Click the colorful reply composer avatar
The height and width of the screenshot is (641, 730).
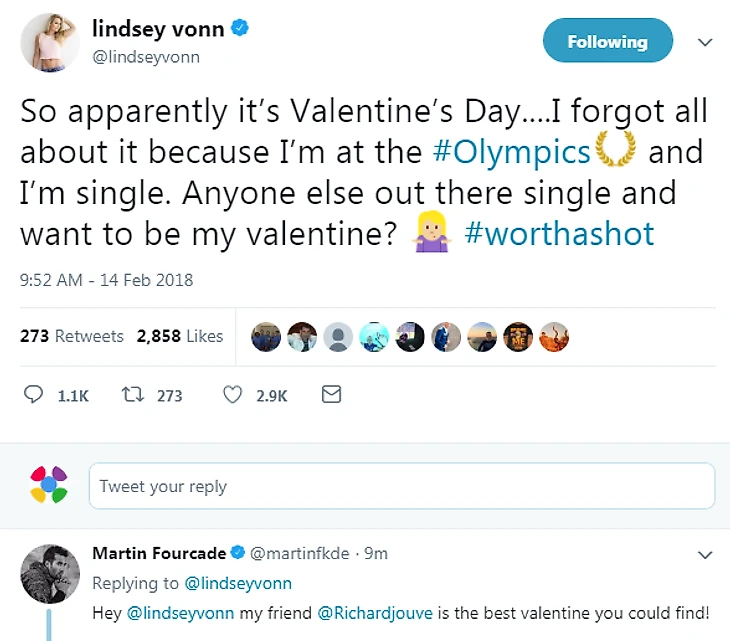48,486
